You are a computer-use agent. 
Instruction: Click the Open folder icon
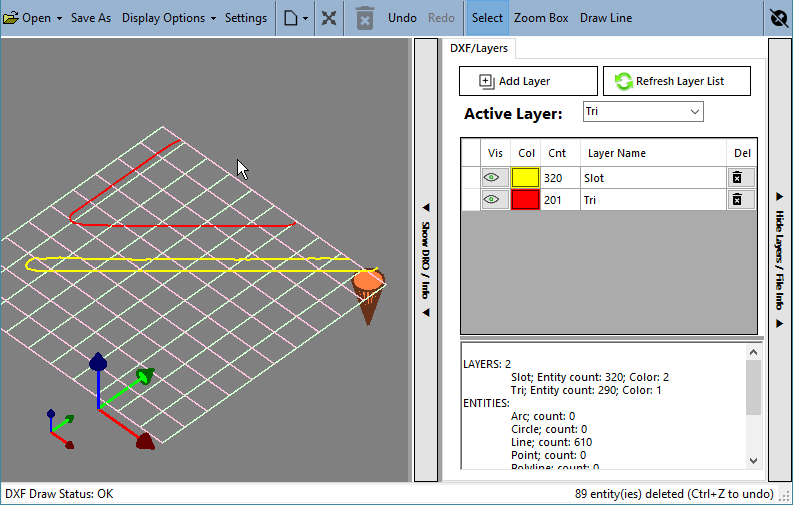10,18
